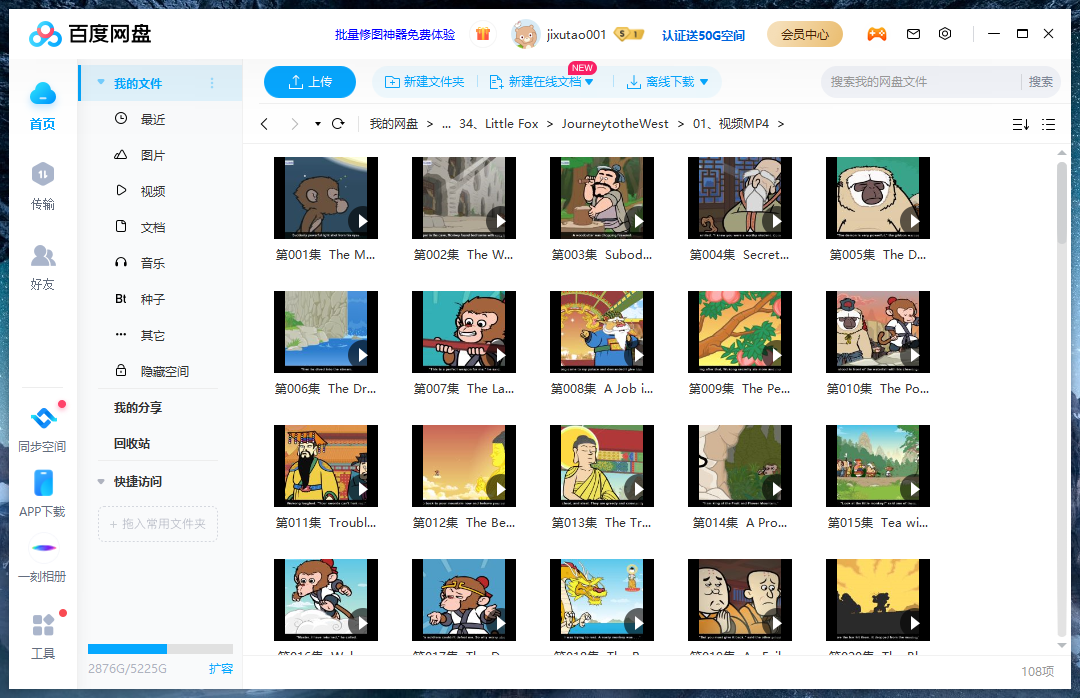Viewport: 1080px width, 698px height.
Task: Click the 拖入常用文件夹 drop area
Action: [x=158, y=524]
